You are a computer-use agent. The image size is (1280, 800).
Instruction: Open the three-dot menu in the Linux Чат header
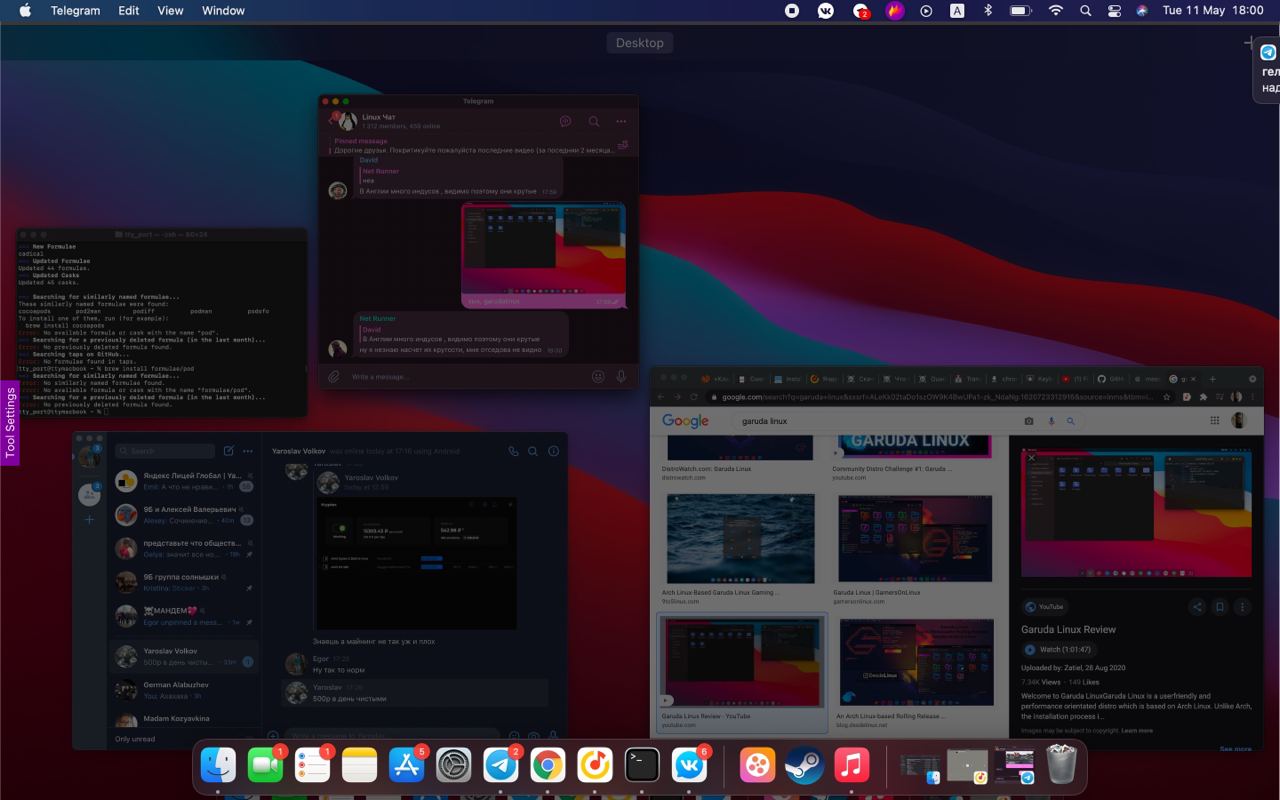[621, 121]
